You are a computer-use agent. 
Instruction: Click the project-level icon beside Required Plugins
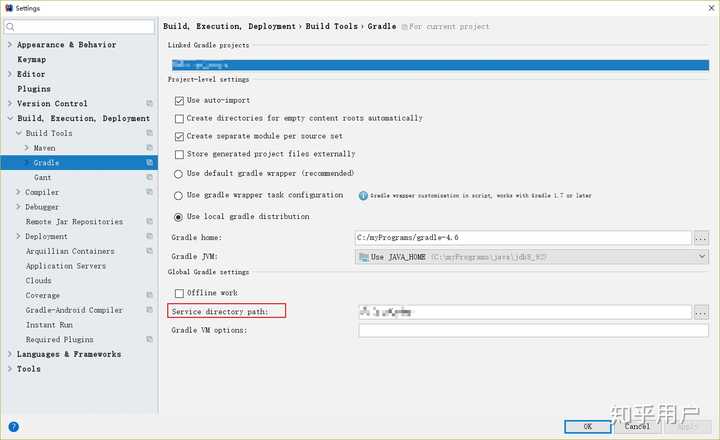pyautogui.click(x=149, y=339)
